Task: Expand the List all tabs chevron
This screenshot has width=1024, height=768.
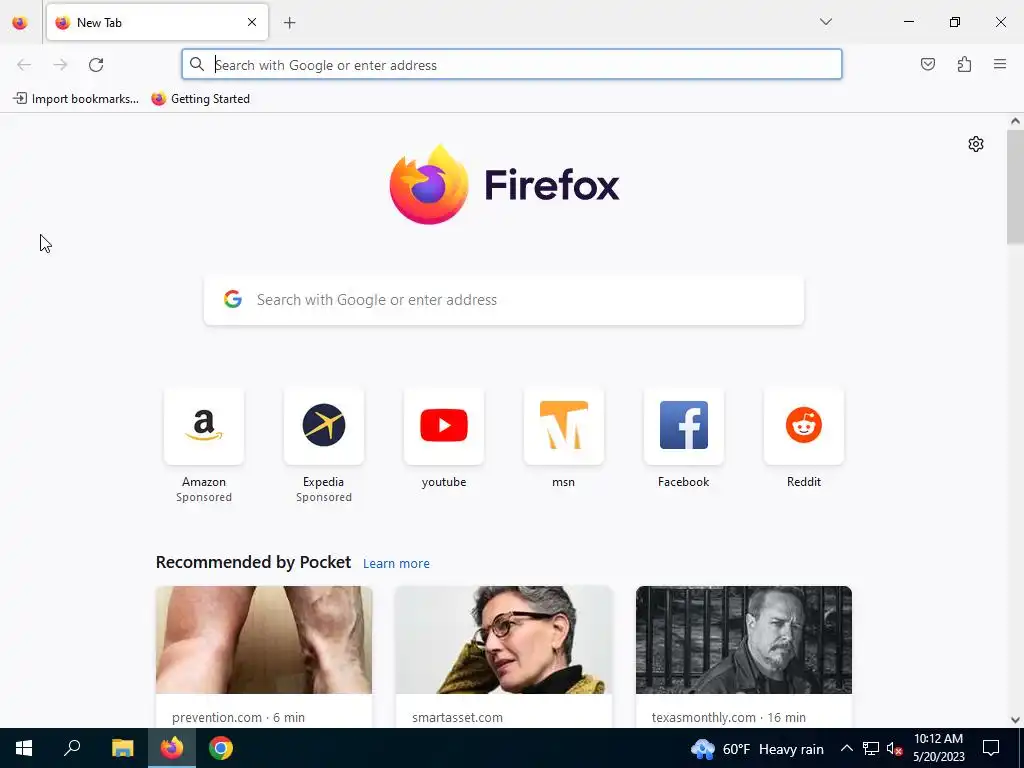Action: [825, 22]
